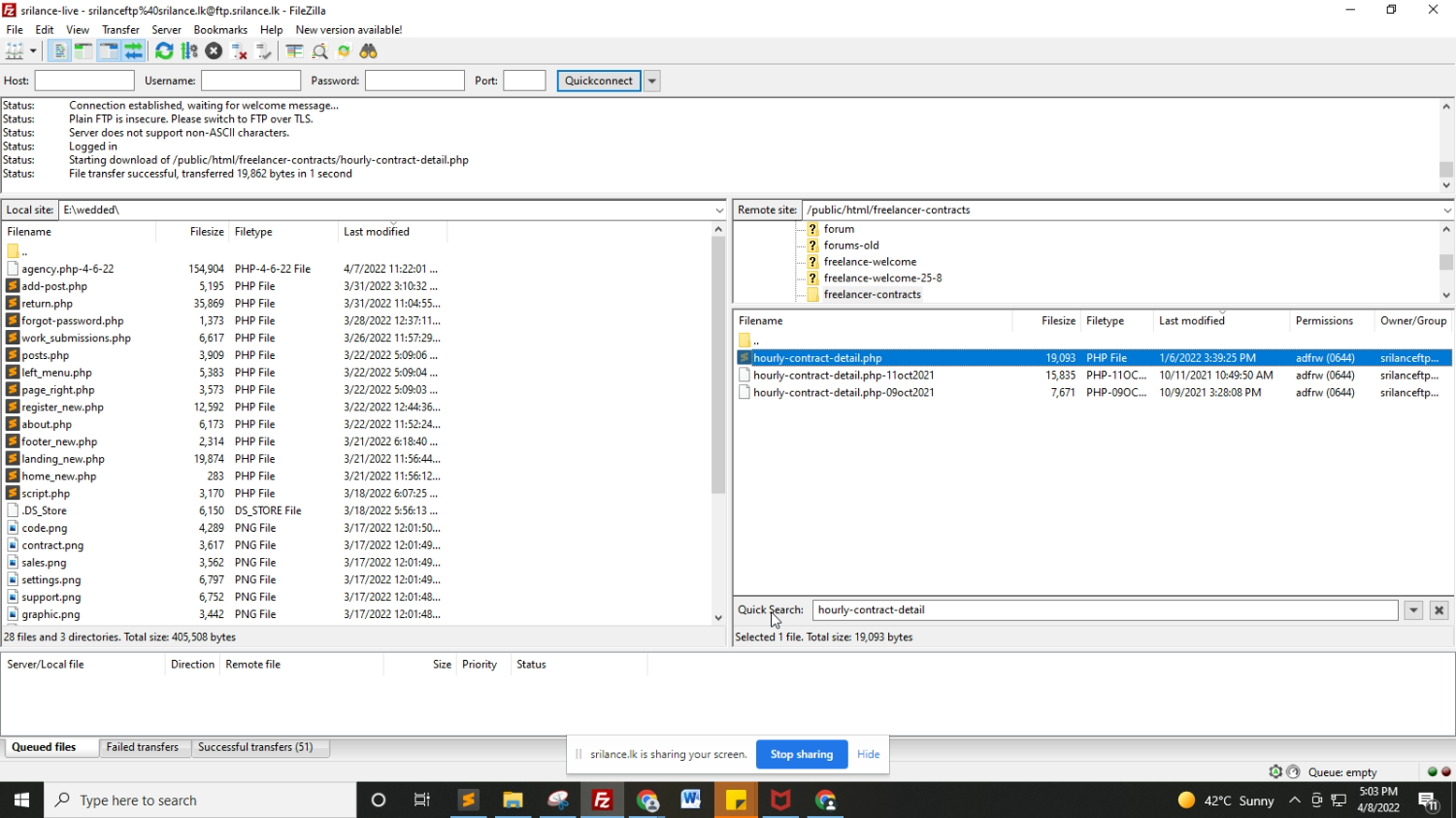This screenshot has width=1456, height=818.
Task: Click the binoculars file search icon
Action: click(369, 51)
